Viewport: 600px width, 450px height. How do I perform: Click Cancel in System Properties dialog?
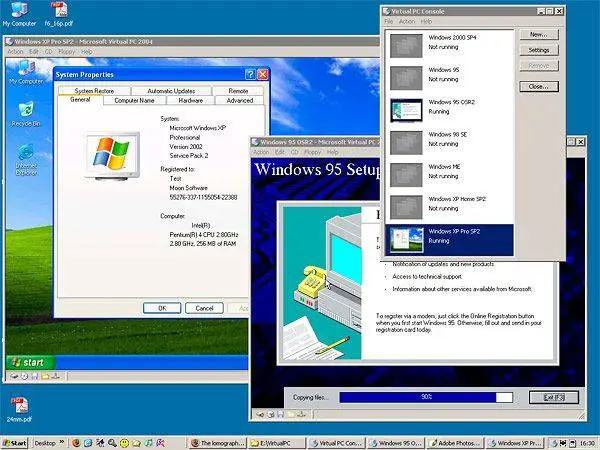204,308
